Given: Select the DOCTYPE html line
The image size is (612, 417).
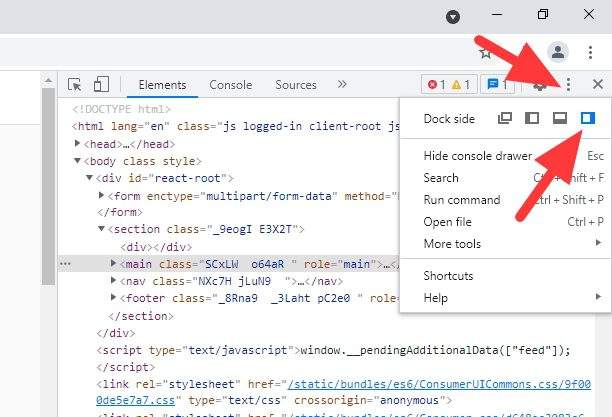Looking at the screenshot, I should point(121,109).
